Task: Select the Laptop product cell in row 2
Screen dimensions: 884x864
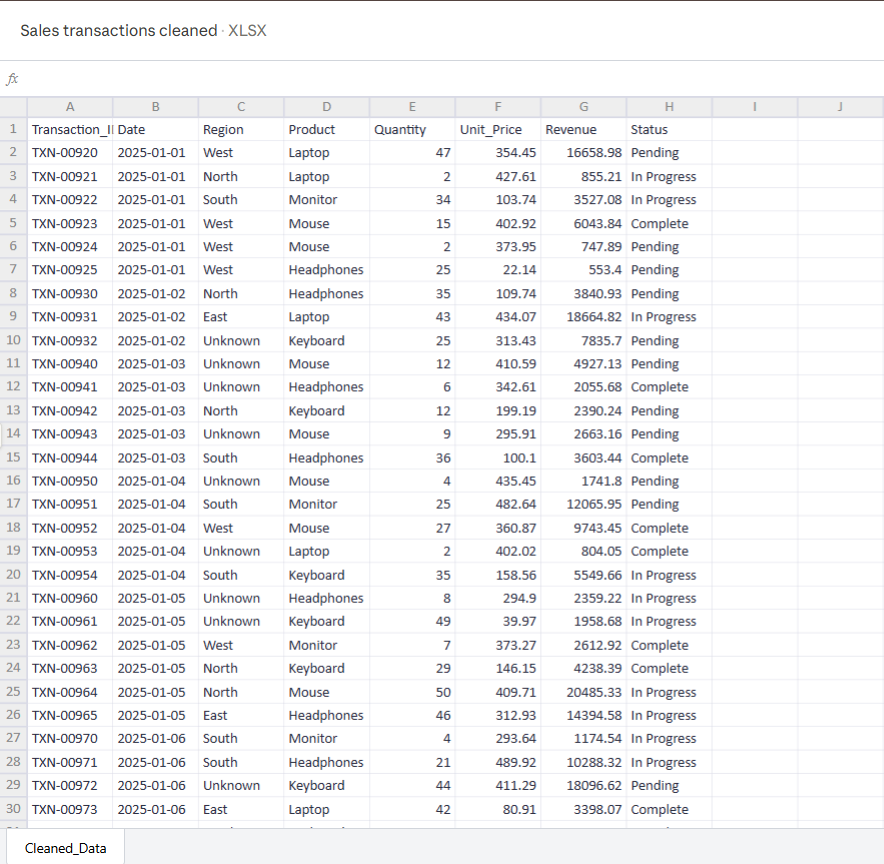Action: [326, 152]
